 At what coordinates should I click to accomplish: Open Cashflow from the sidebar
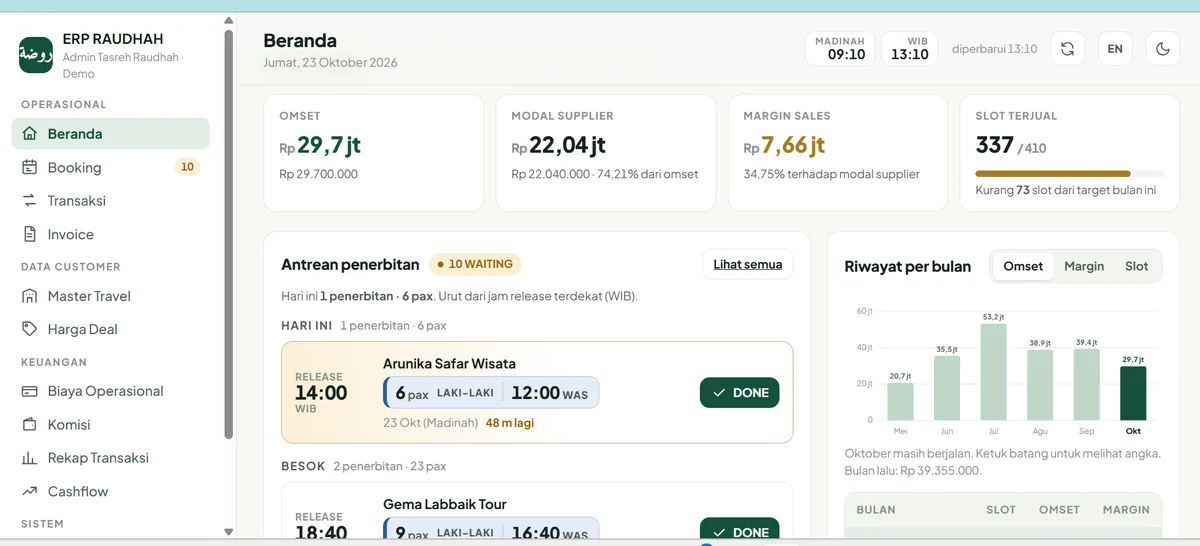tap(111, 491)
